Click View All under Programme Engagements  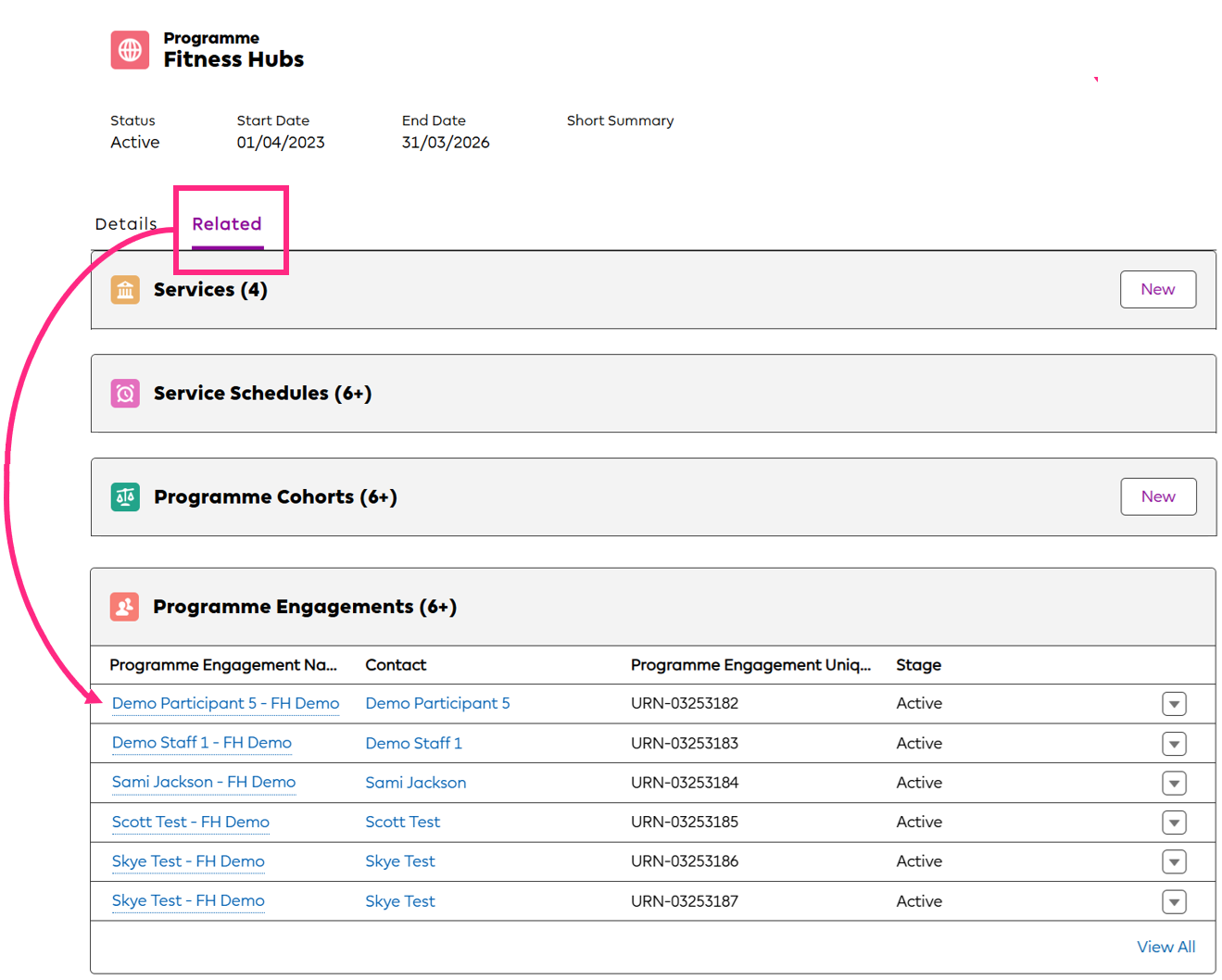[x=1165, y=947]
